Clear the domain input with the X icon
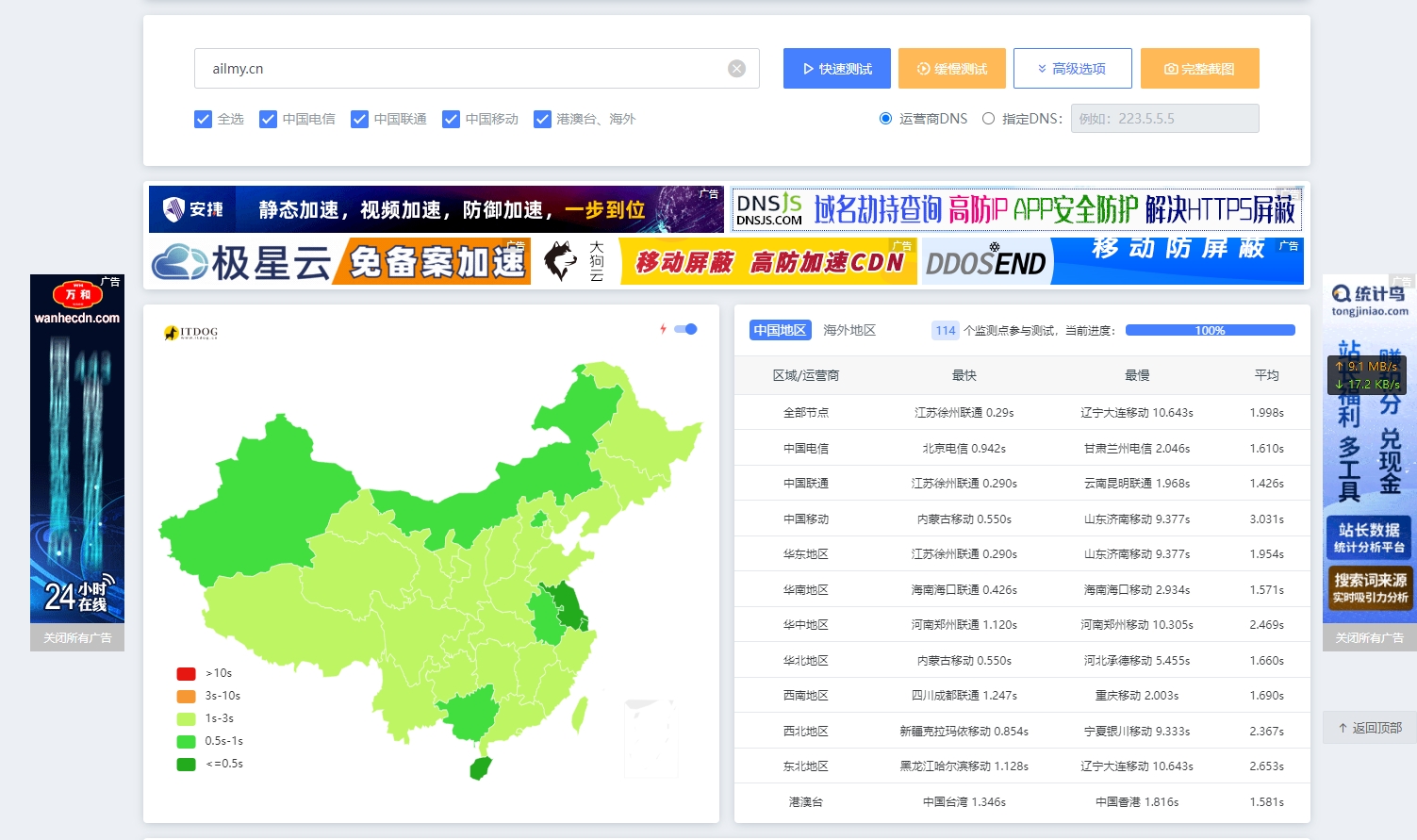Viewport: 1417px width, 840px height. 736,69
